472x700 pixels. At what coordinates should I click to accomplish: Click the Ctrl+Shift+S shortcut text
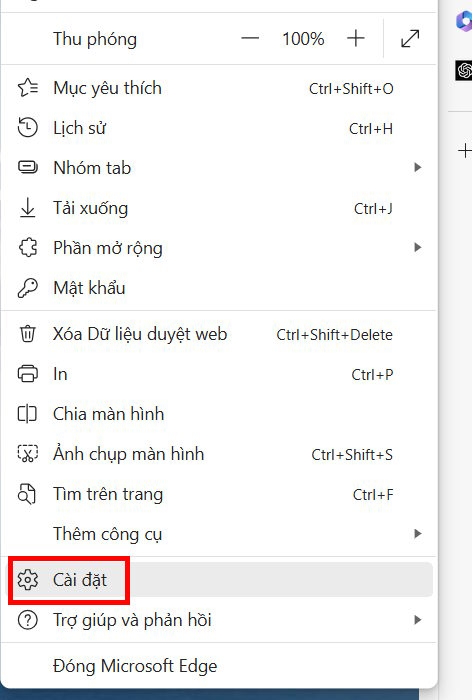click(x=352, y=455)
